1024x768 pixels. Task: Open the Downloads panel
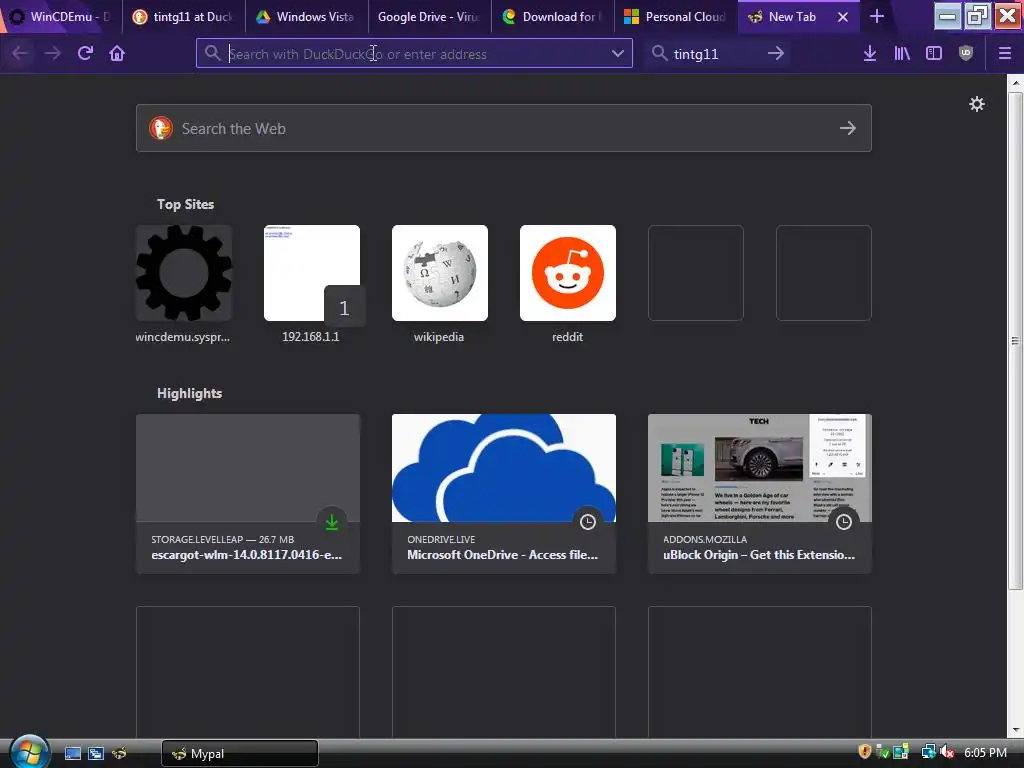[870, 54]
